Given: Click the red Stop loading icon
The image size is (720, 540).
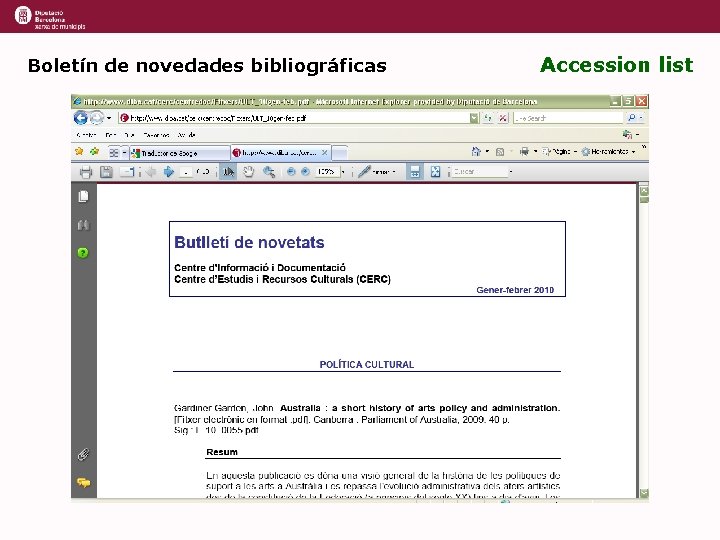Looking at the screenshot, I should click(x=503, y=118).
